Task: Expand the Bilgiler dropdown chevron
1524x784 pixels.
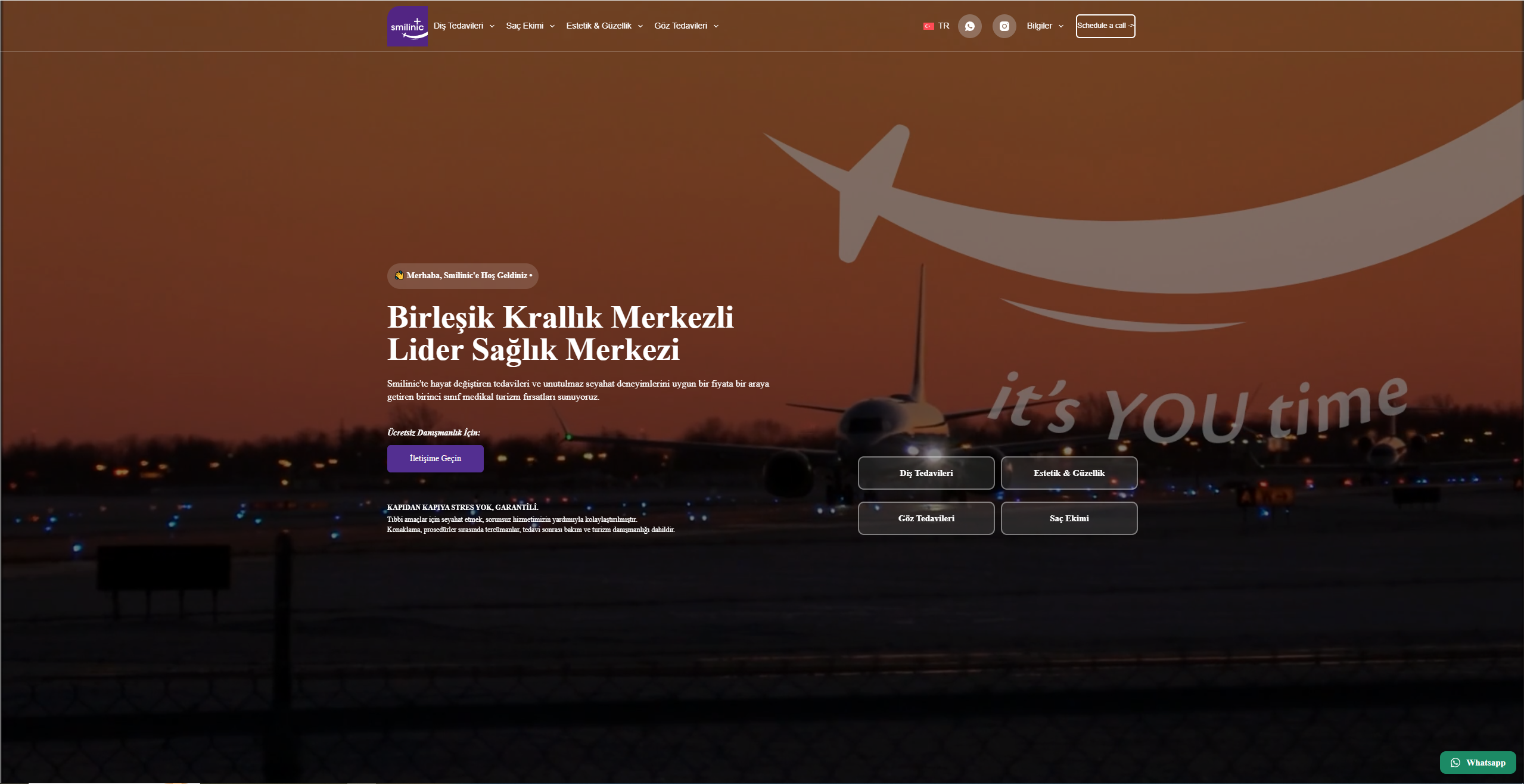Action: [1061, 26]
